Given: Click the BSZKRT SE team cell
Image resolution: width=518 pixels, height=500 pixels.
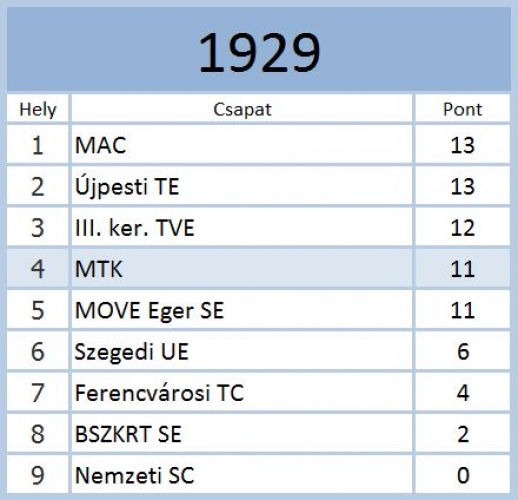Looking at the screenshot, I should 242,434.
